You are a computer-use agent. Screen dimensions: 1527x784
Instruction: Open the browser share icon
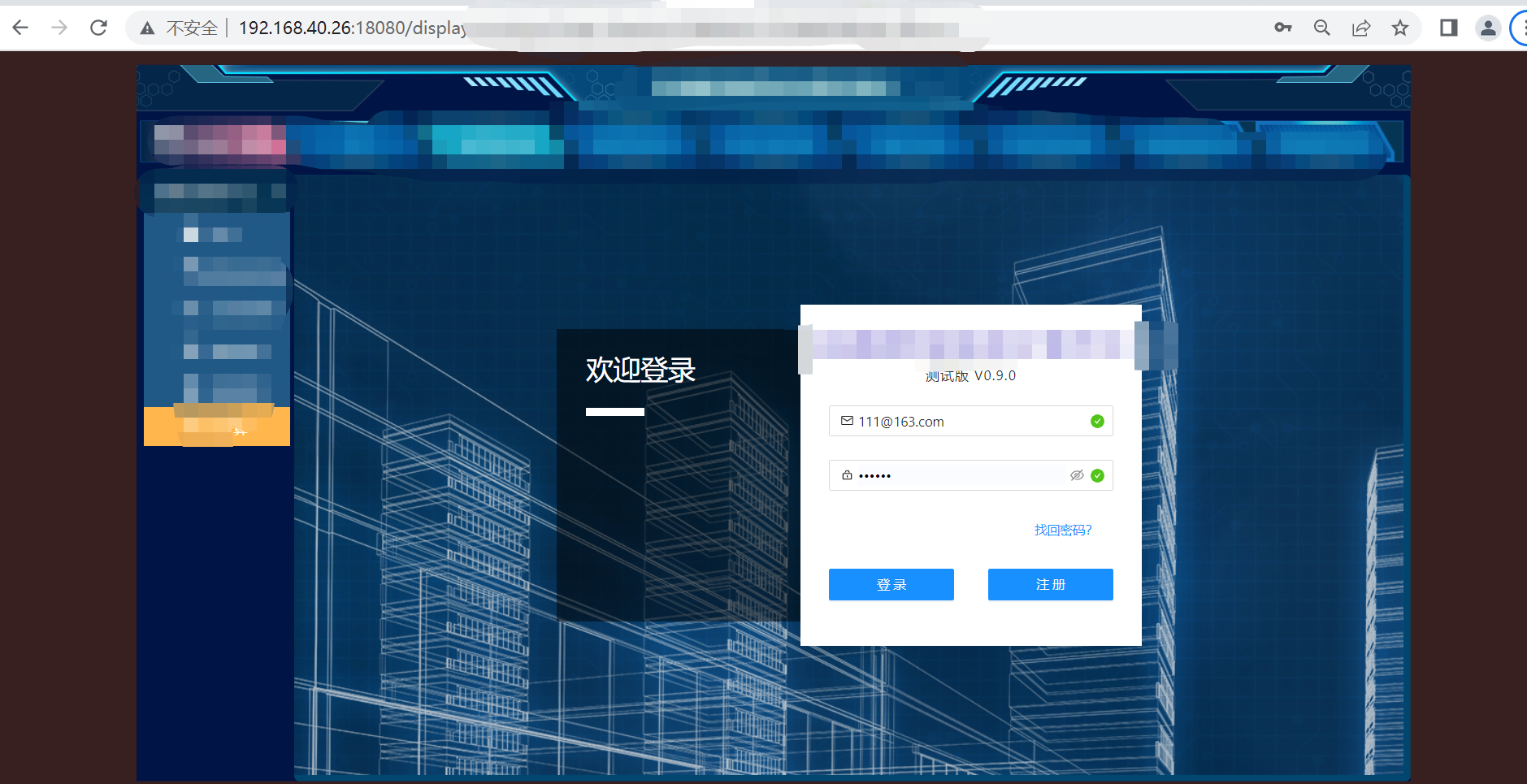pos(1360,27)
